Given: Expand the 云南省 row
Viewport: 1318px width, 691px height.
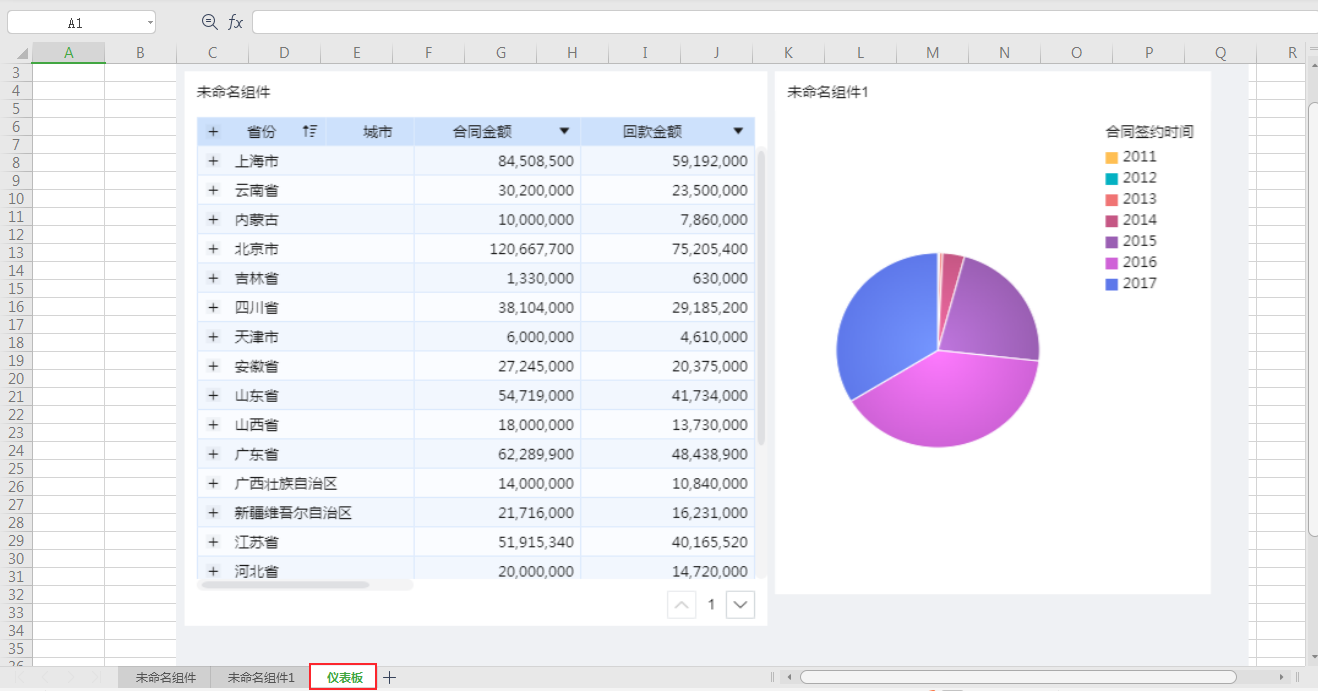Looking at the screenshot, I should point(213,190).
